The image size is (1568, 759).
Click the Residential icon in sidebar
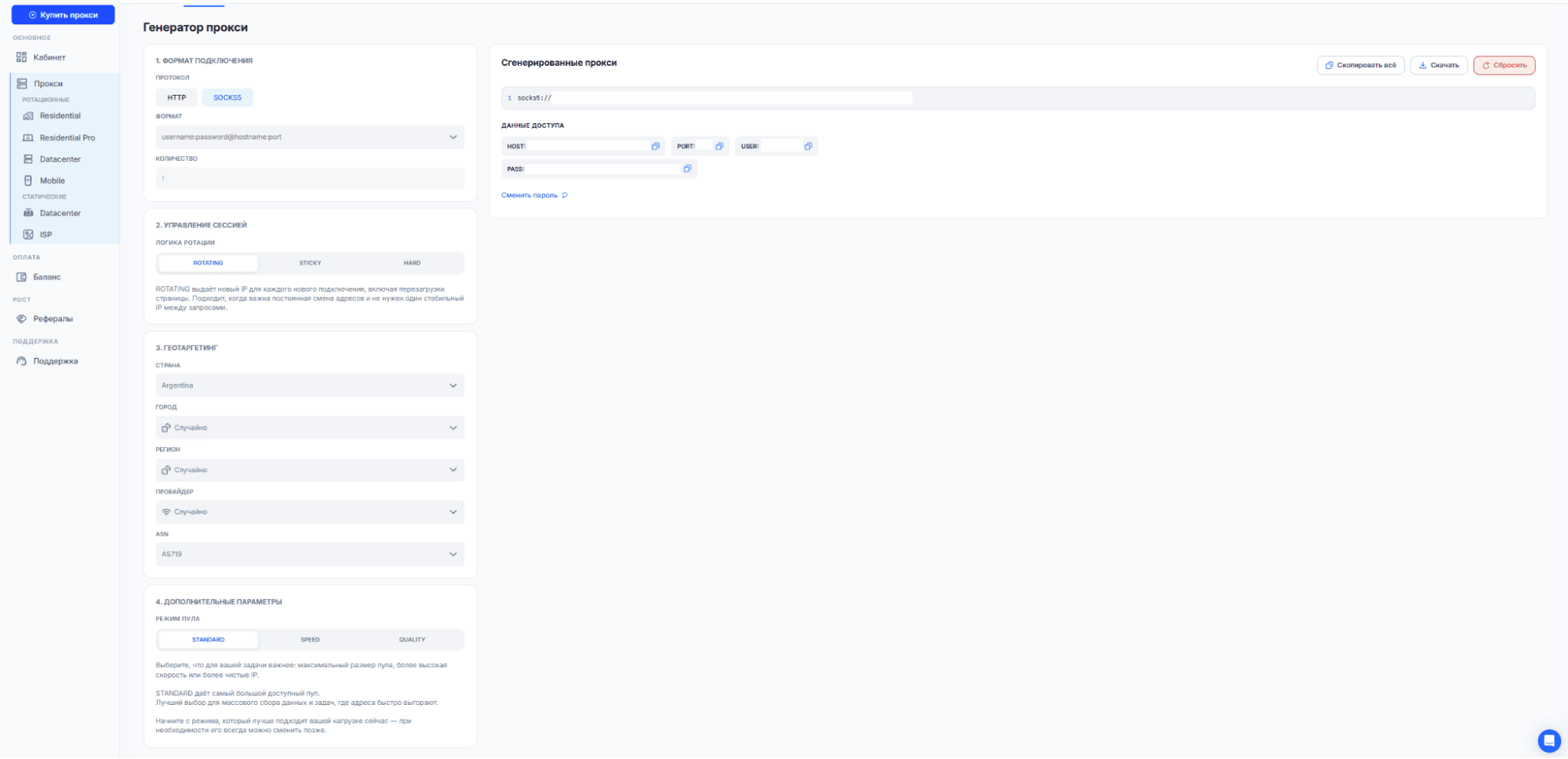click(x=28, y=116)
